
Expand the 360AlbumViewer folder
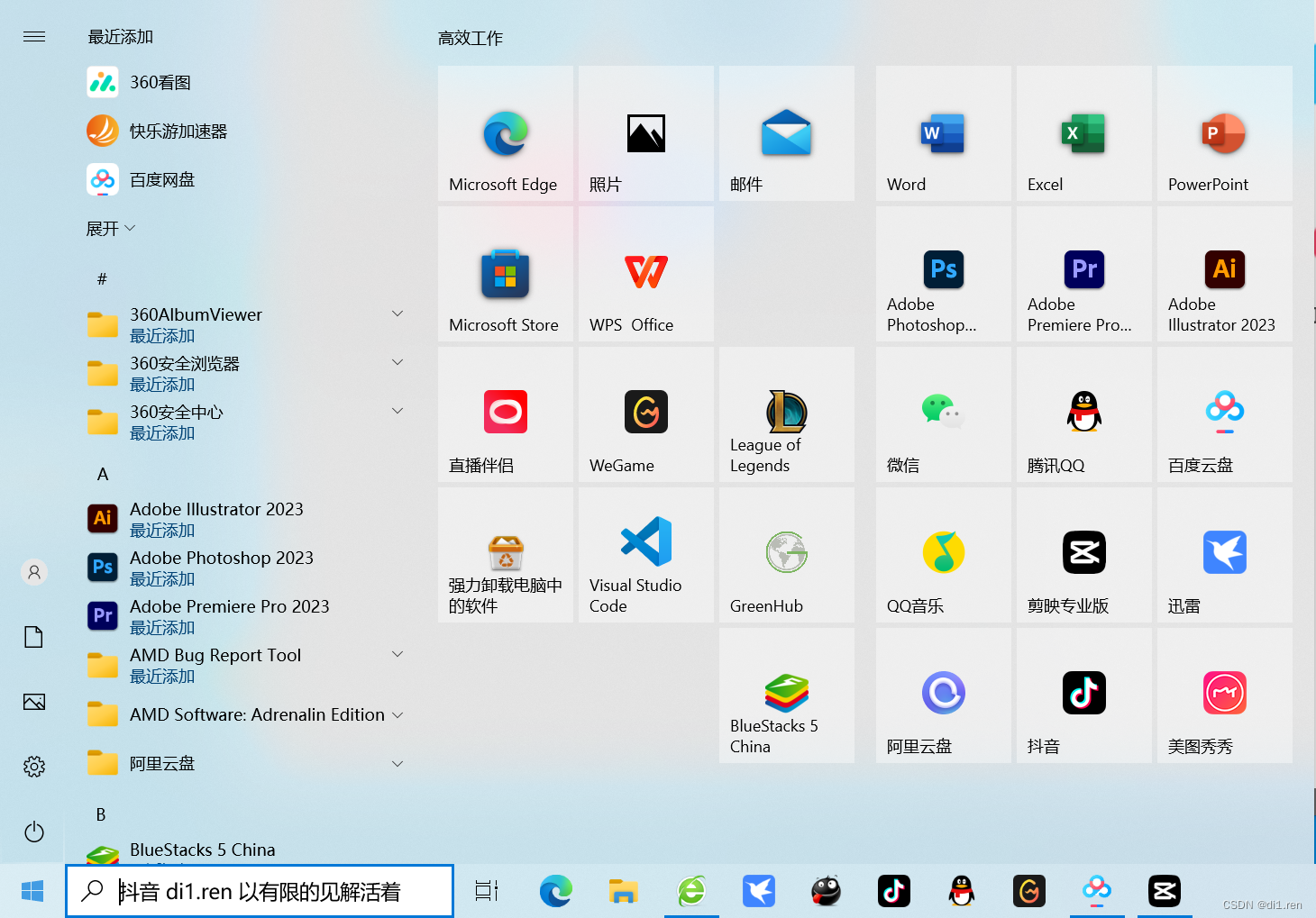245,324
